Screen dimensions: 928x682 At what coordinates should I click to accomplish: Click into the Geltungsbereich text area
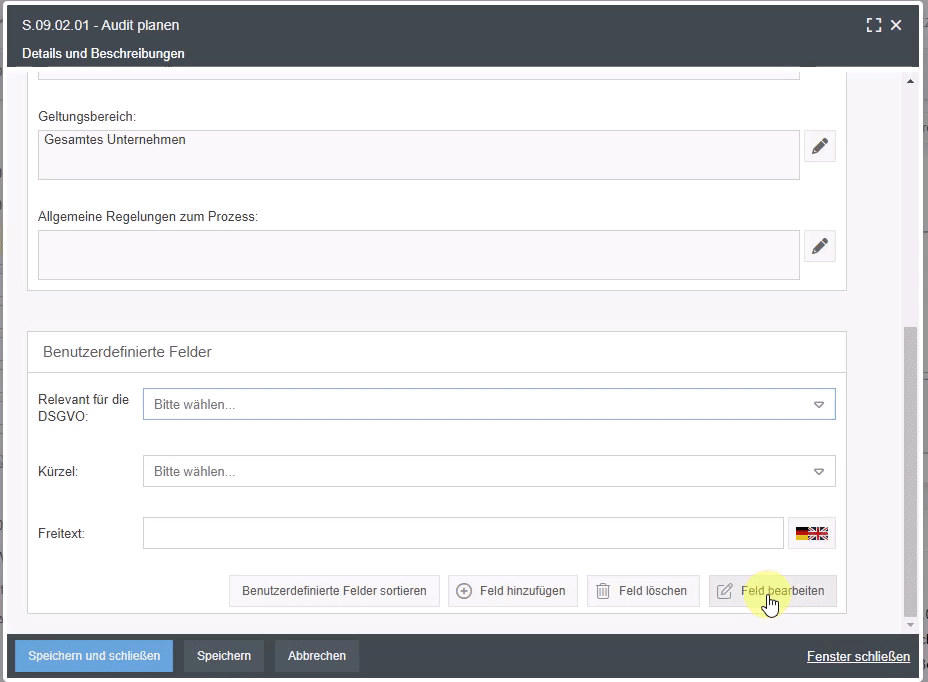pyautogui.click(x=418, y=155)
